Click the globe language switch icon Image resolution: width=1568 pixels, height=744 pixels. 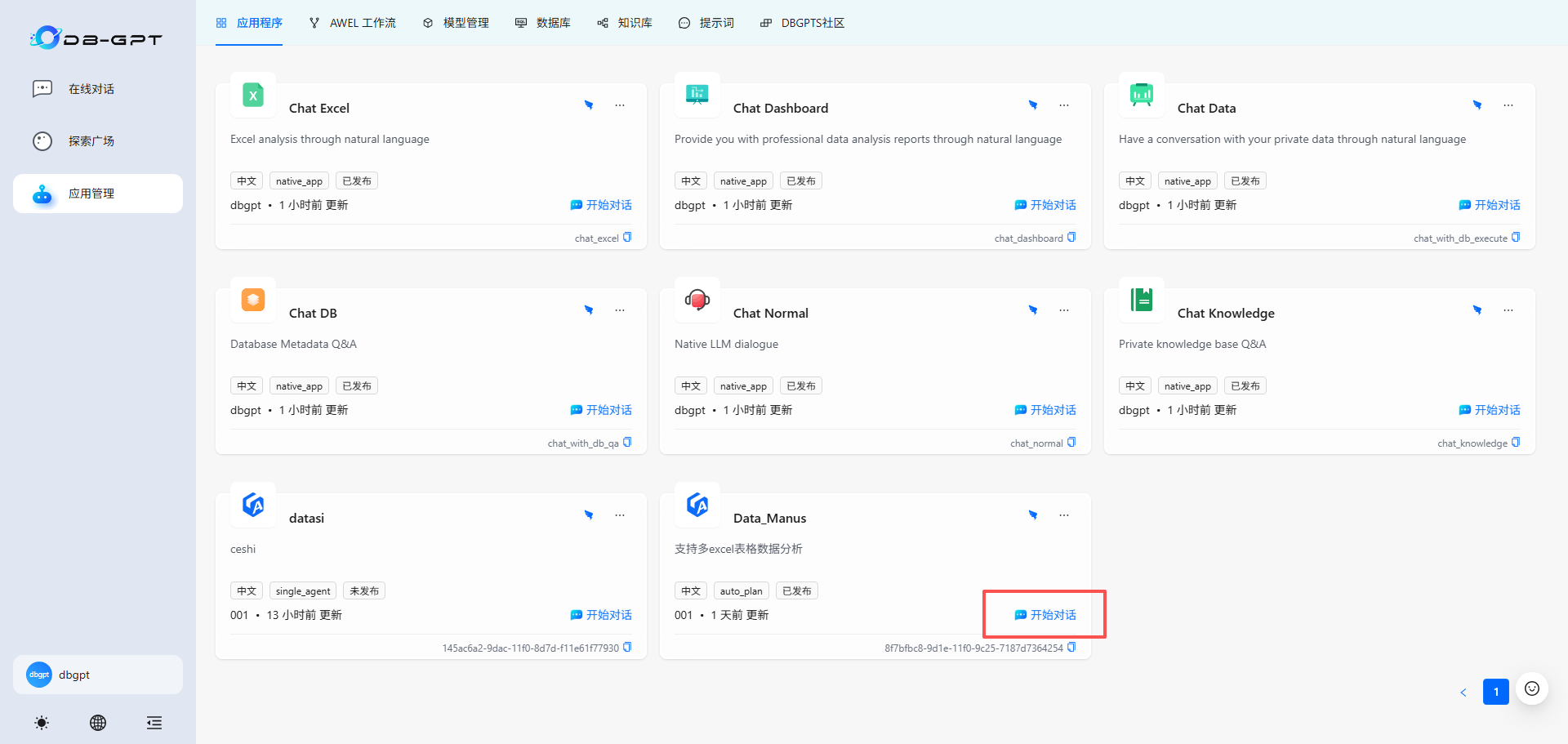[x=98, y=723]
